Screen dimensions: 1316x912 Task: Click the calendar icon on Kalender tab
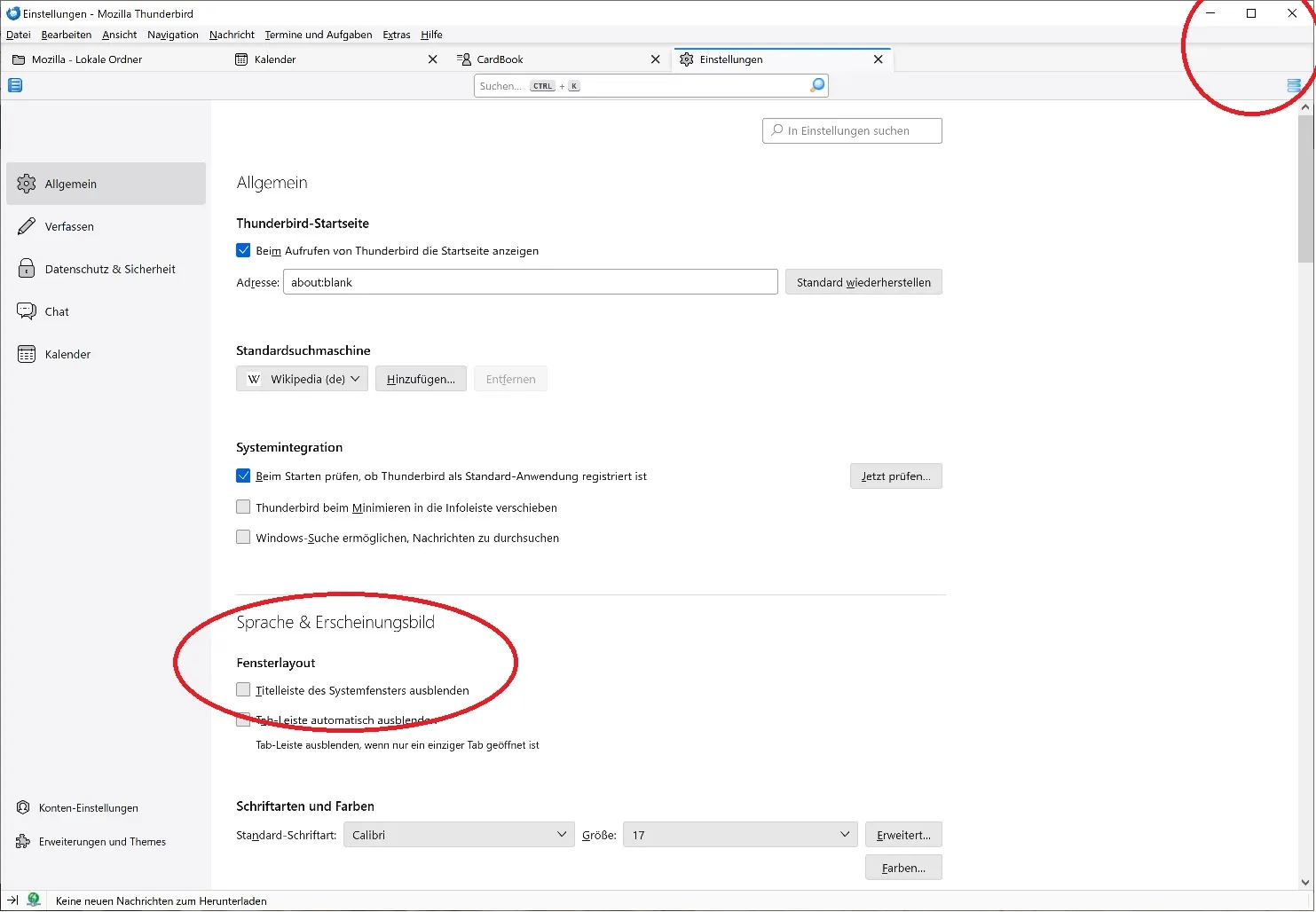point(241,59)
